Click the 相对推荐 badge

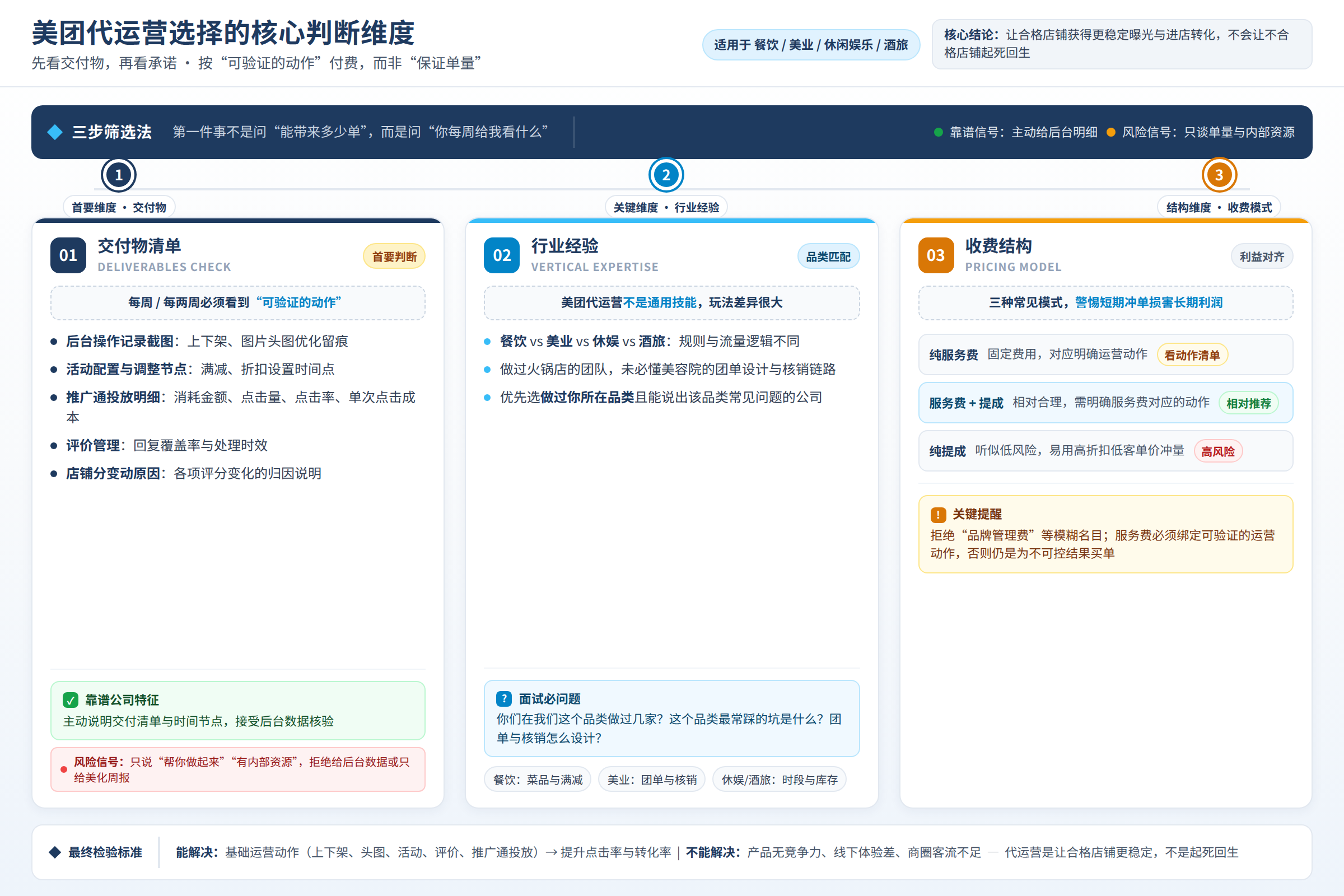click(x=1249, y=403)
